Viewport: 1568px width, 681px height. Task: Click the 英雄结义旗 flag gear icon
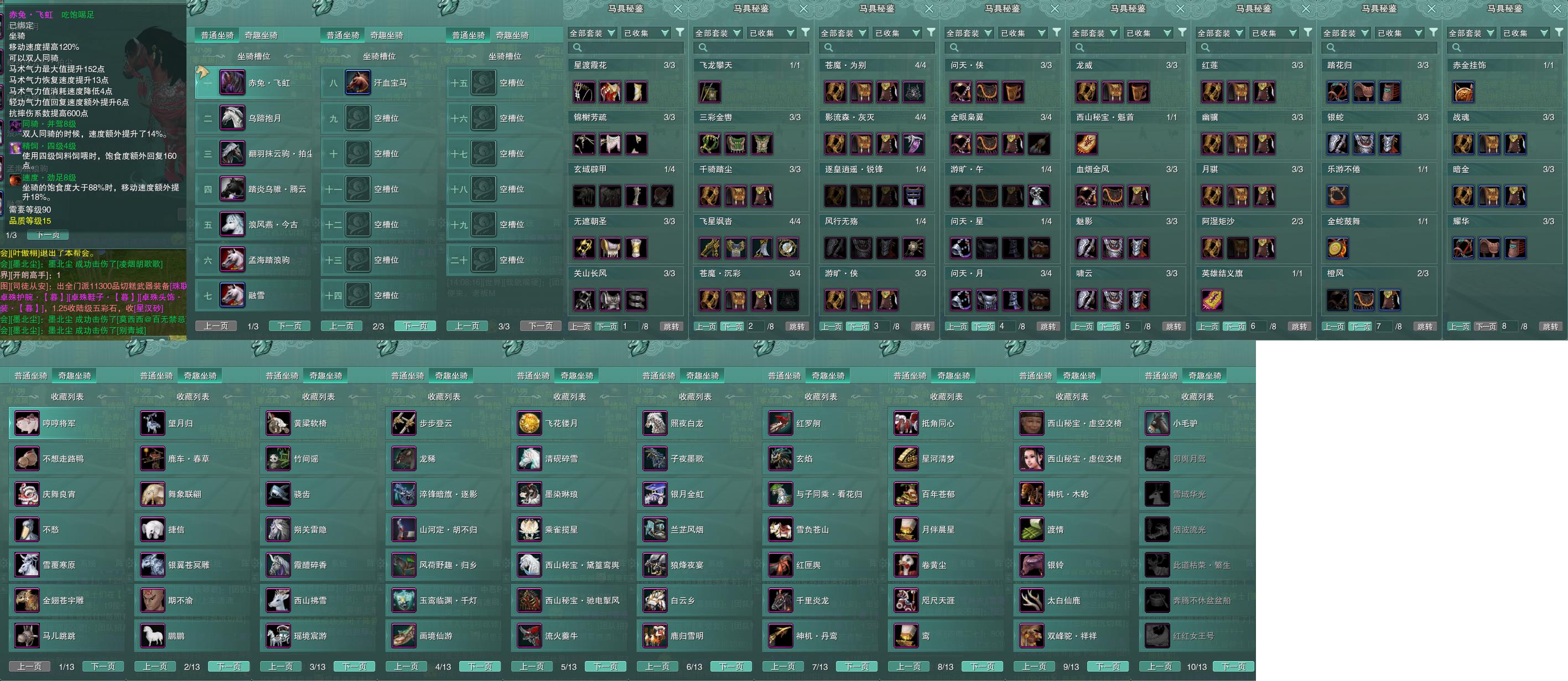click(x=1212, y=300)
